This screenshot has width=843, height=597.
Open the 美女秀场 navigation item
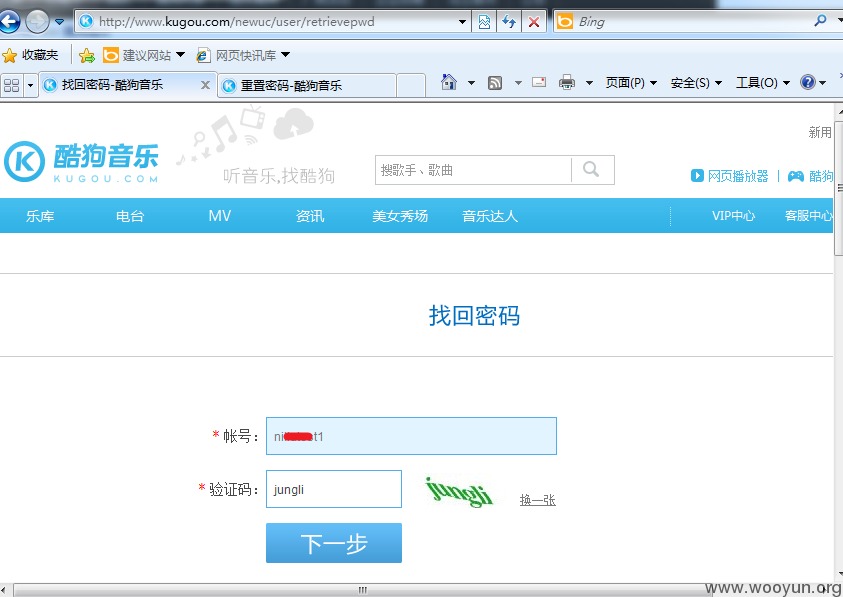pos(399,216)
